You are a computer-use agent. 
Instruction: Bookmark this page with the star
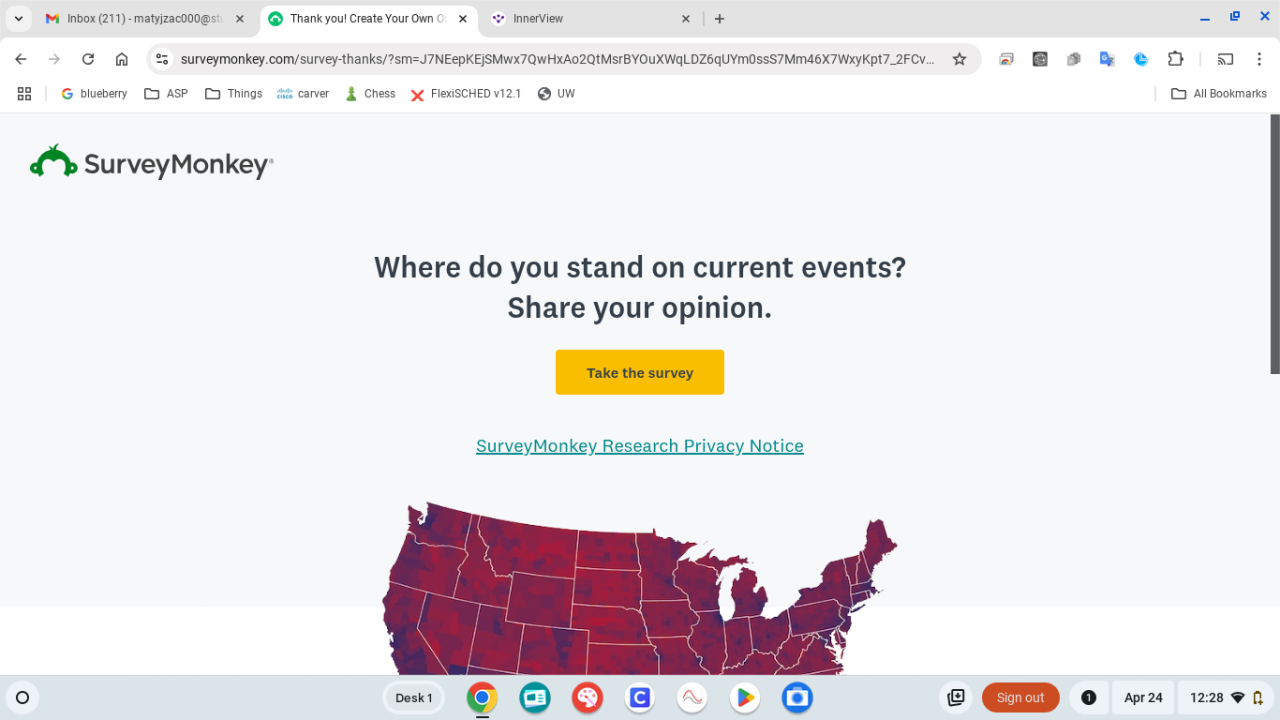click(959, 59)
